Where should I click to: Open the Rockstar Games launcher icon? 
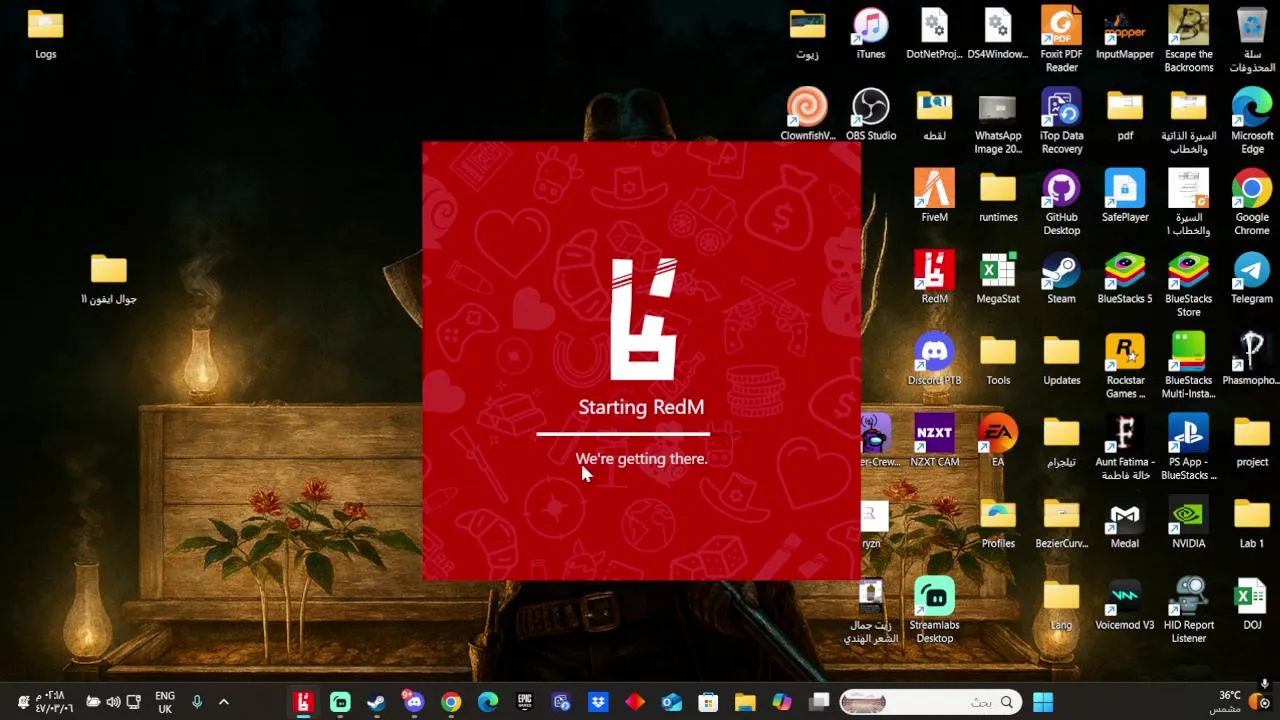1125,367
